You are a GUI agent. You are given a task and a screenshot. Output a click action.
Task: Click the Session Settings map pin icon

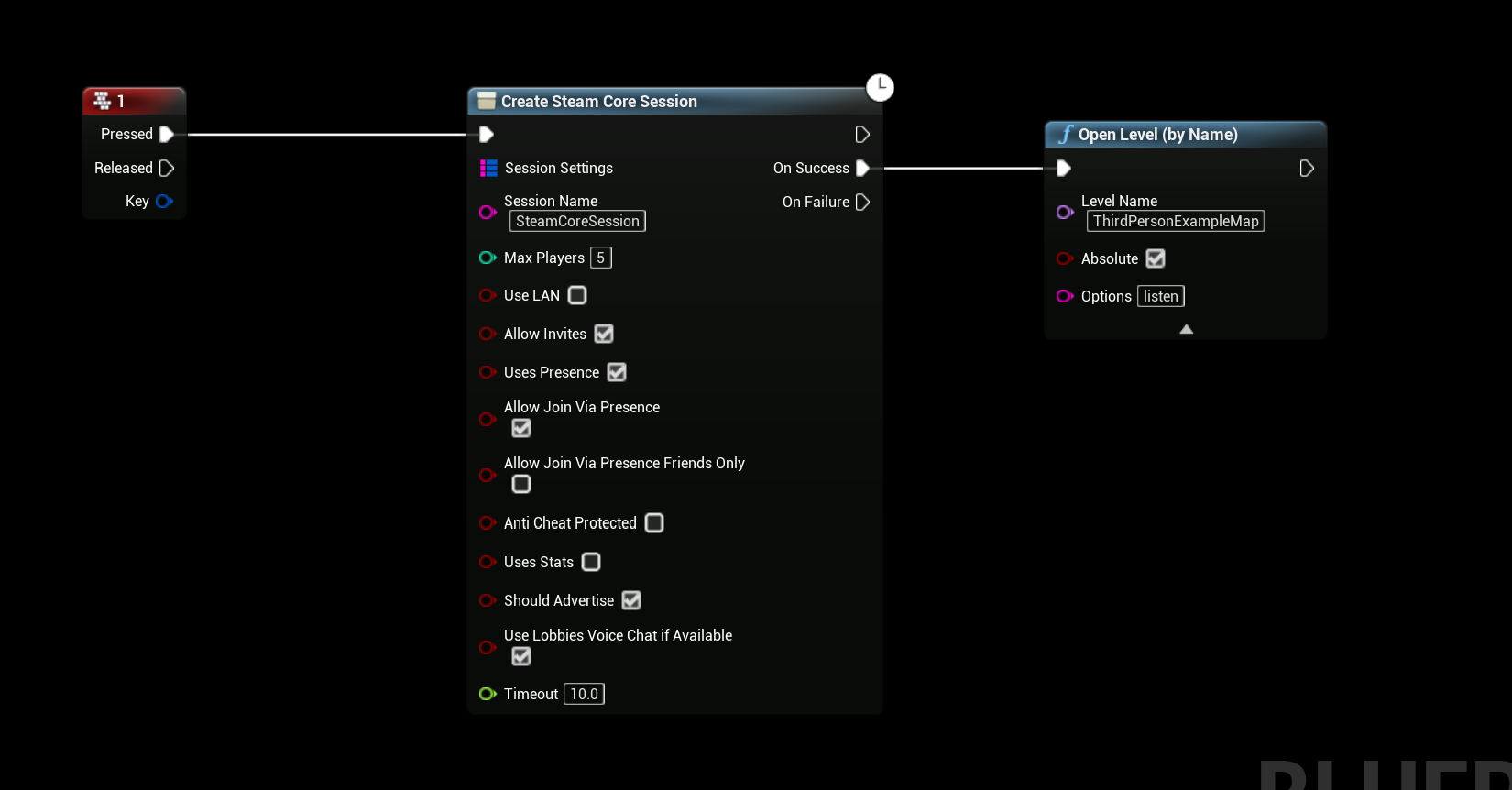[488, 169]
